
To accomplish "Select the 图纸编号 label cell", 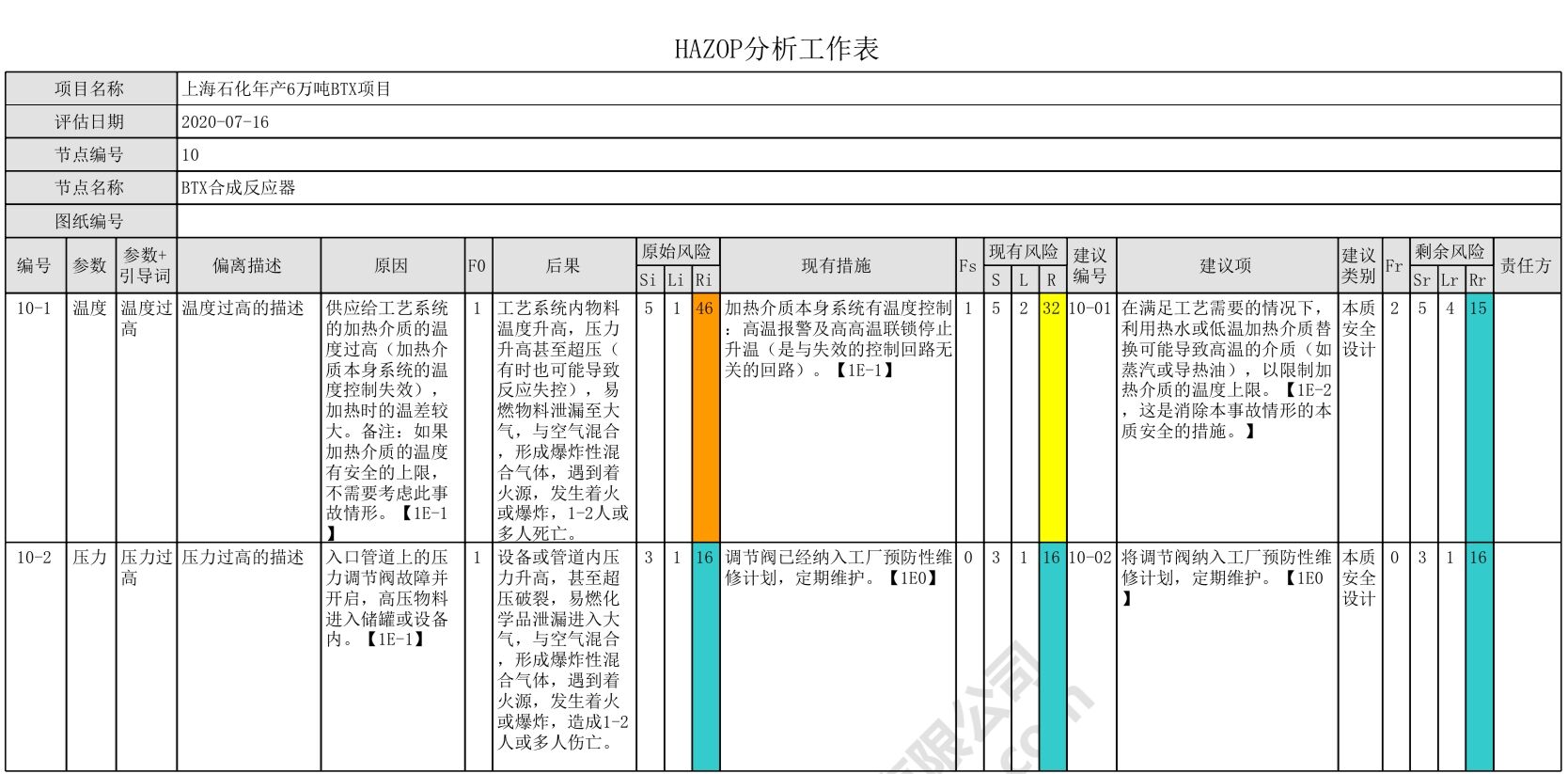I will (x=91, y=221).
